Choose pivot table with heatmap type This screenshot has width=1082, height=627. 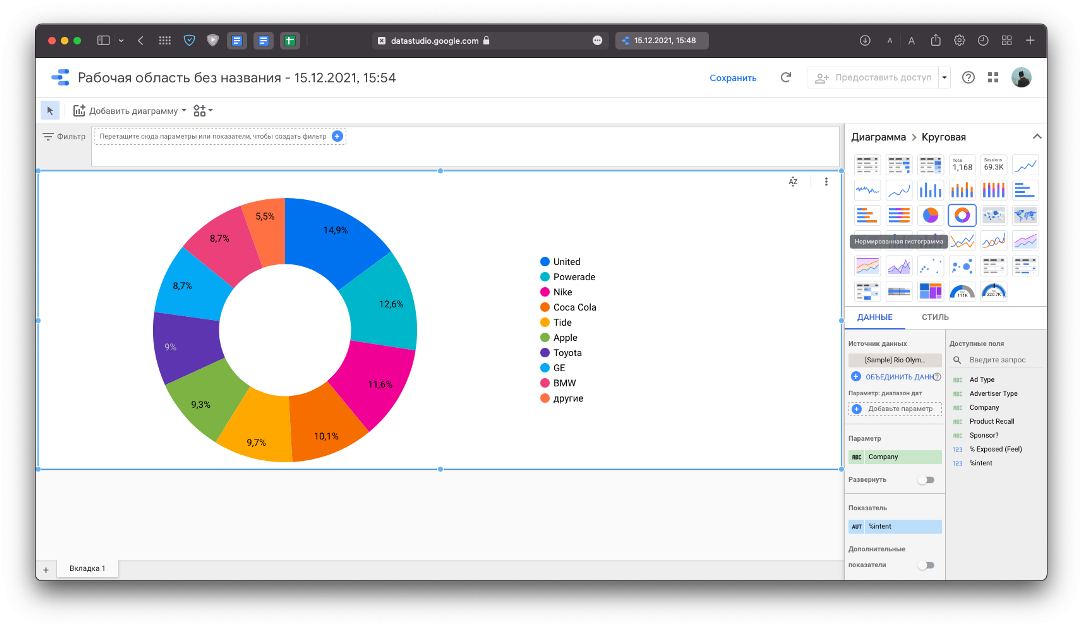[x=867, y=291]
